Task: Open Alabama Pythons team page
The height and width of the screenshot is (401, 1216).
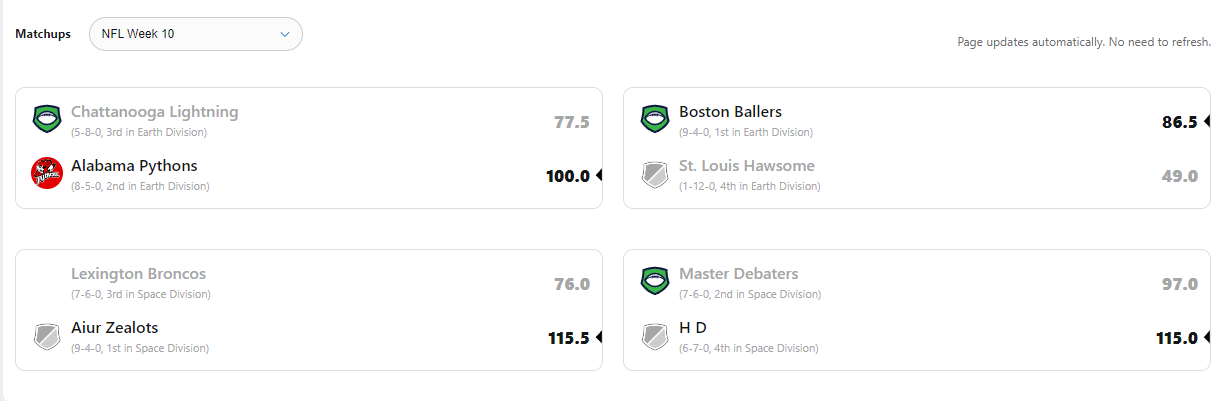Action: pyautogui.click(x=134, y=166)
